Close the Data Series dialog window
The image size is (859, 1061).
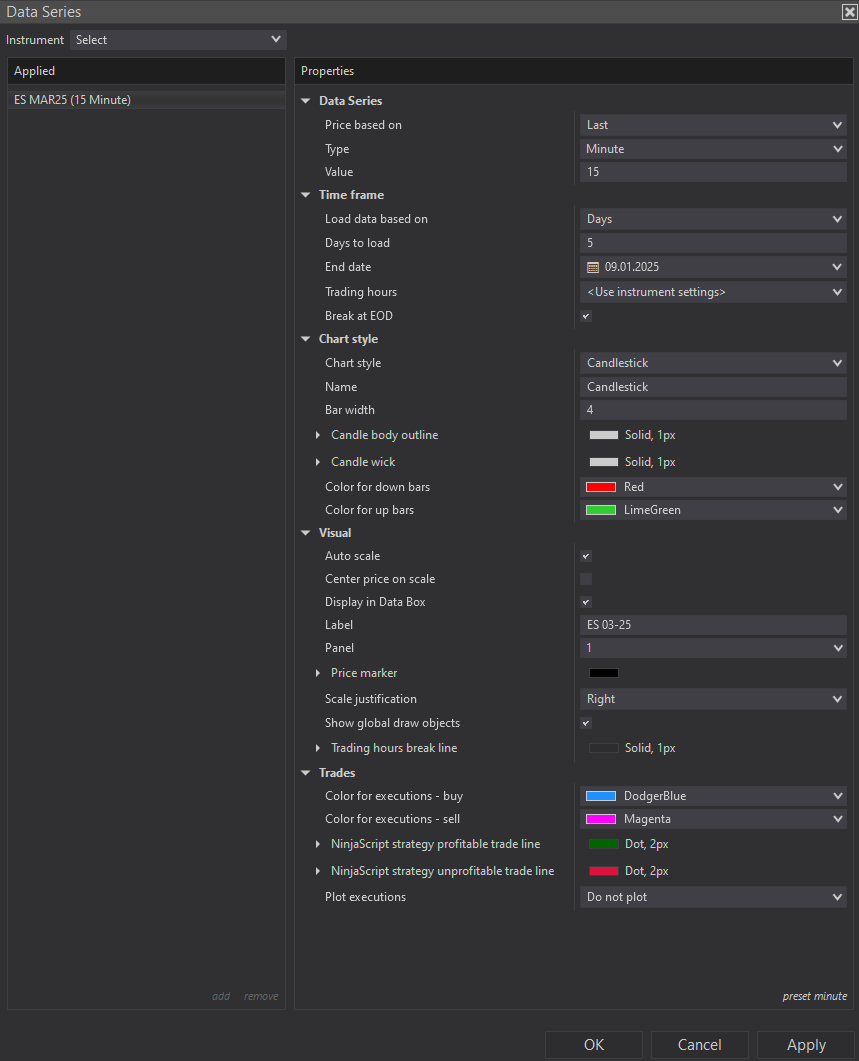[849, 12]
